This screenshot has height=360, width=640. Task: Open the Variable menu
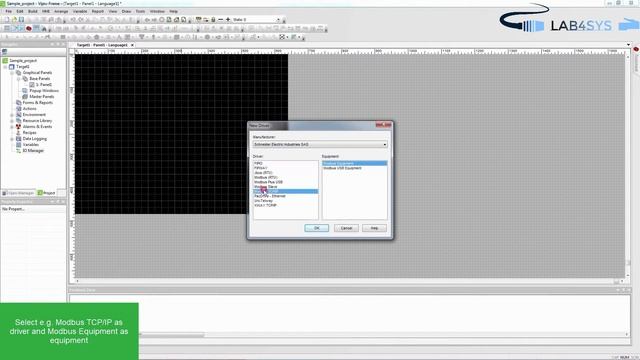click(x=80, y=11)
